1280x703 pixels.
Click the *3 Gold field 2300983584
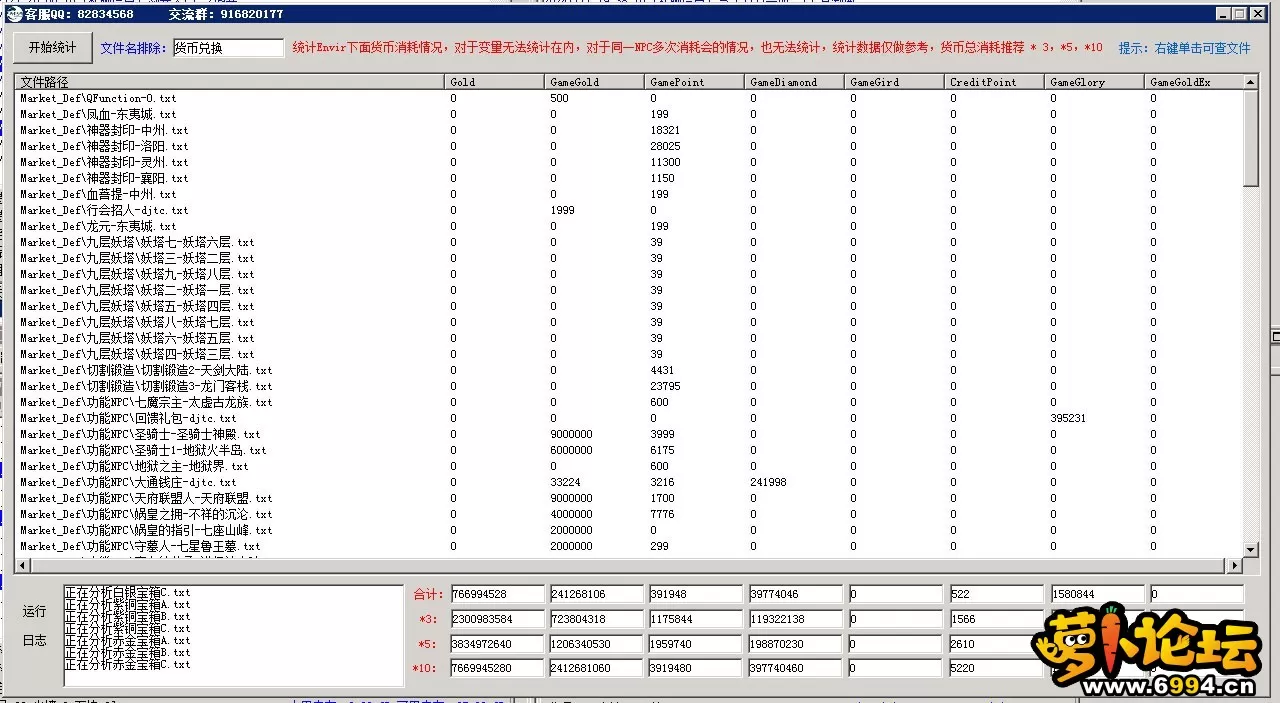(497, 619)
